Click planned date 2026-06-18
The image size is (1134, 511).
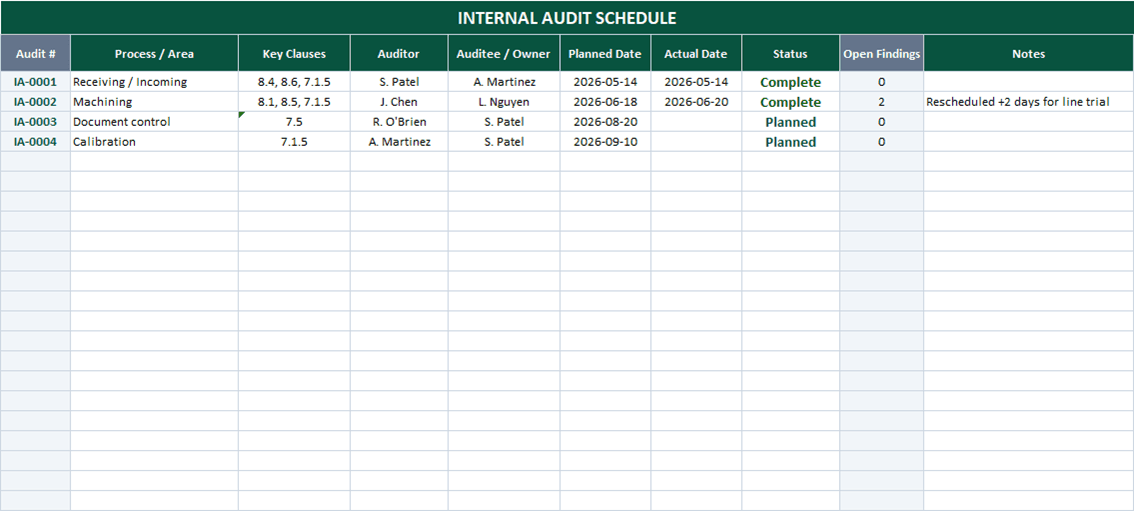(605, 102)
